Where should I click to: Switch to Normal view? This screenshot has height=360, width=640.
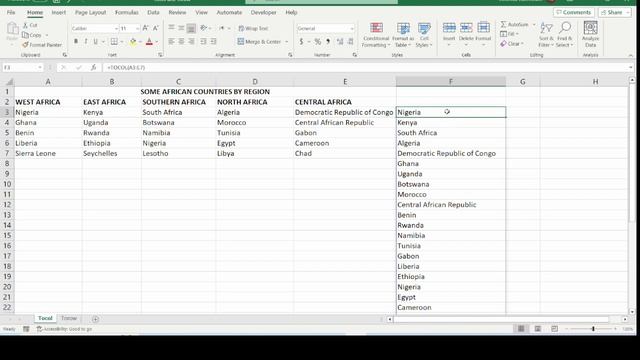(x=521, y=329)
